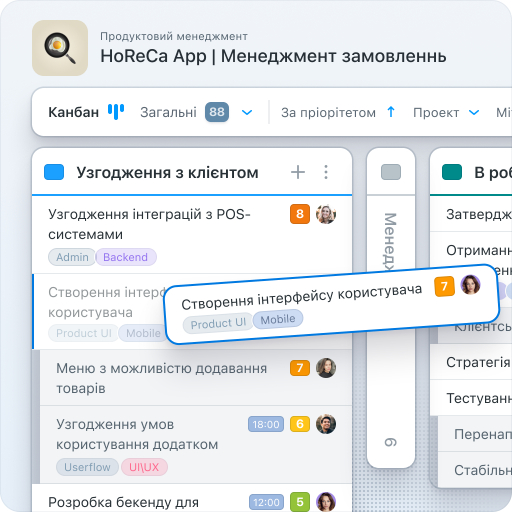
Task: Click priority badge 8 on POS integration task
Action: tap(300, 214)
